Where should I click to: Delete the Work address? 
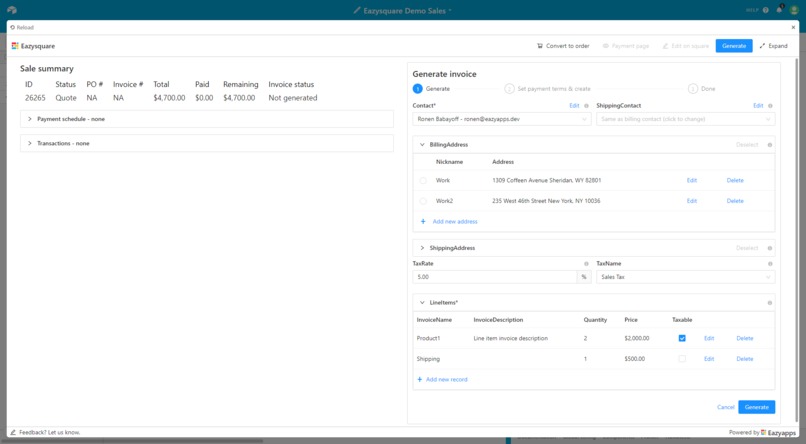[735, 180]
